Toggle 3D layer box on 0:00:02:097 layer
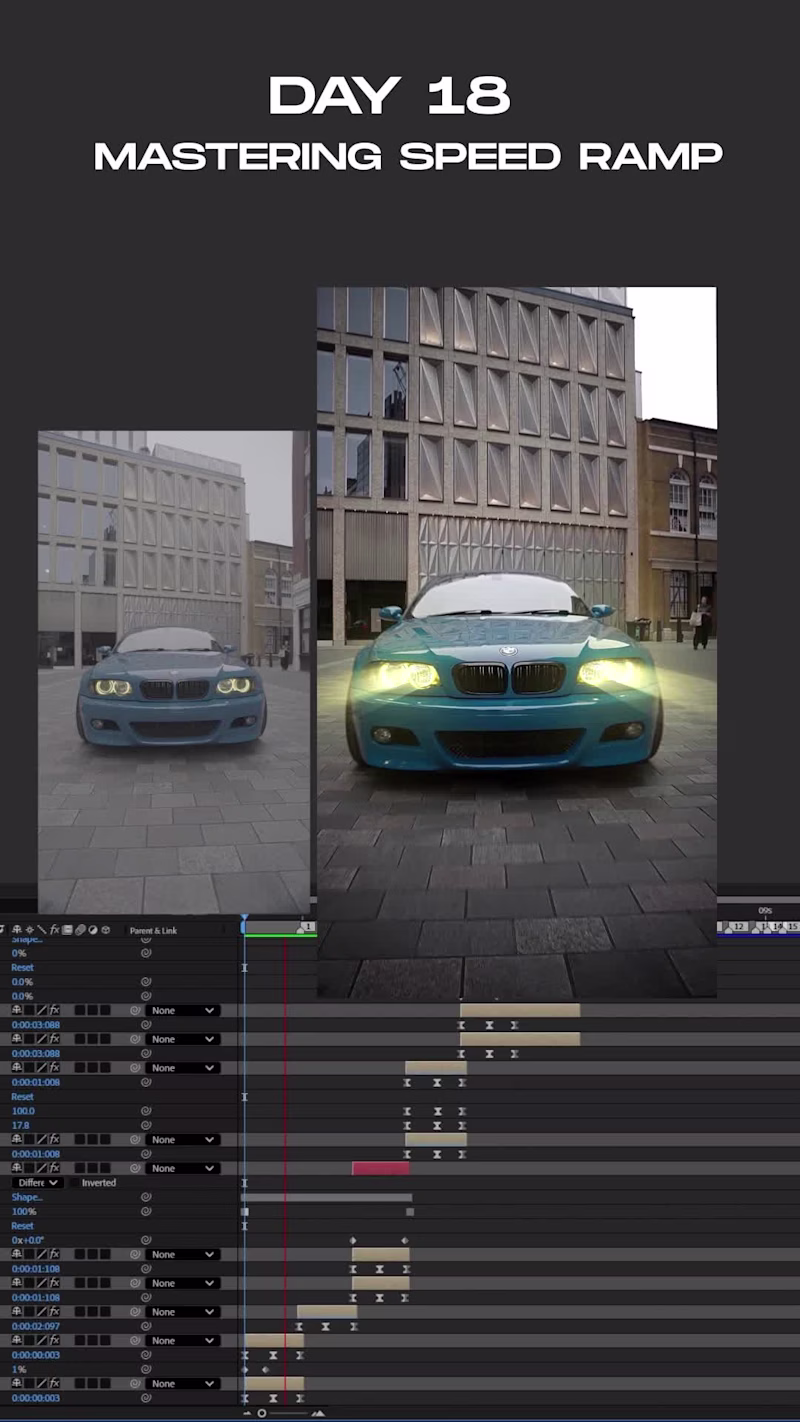800x1422 pixels. tap(105, 1312)
